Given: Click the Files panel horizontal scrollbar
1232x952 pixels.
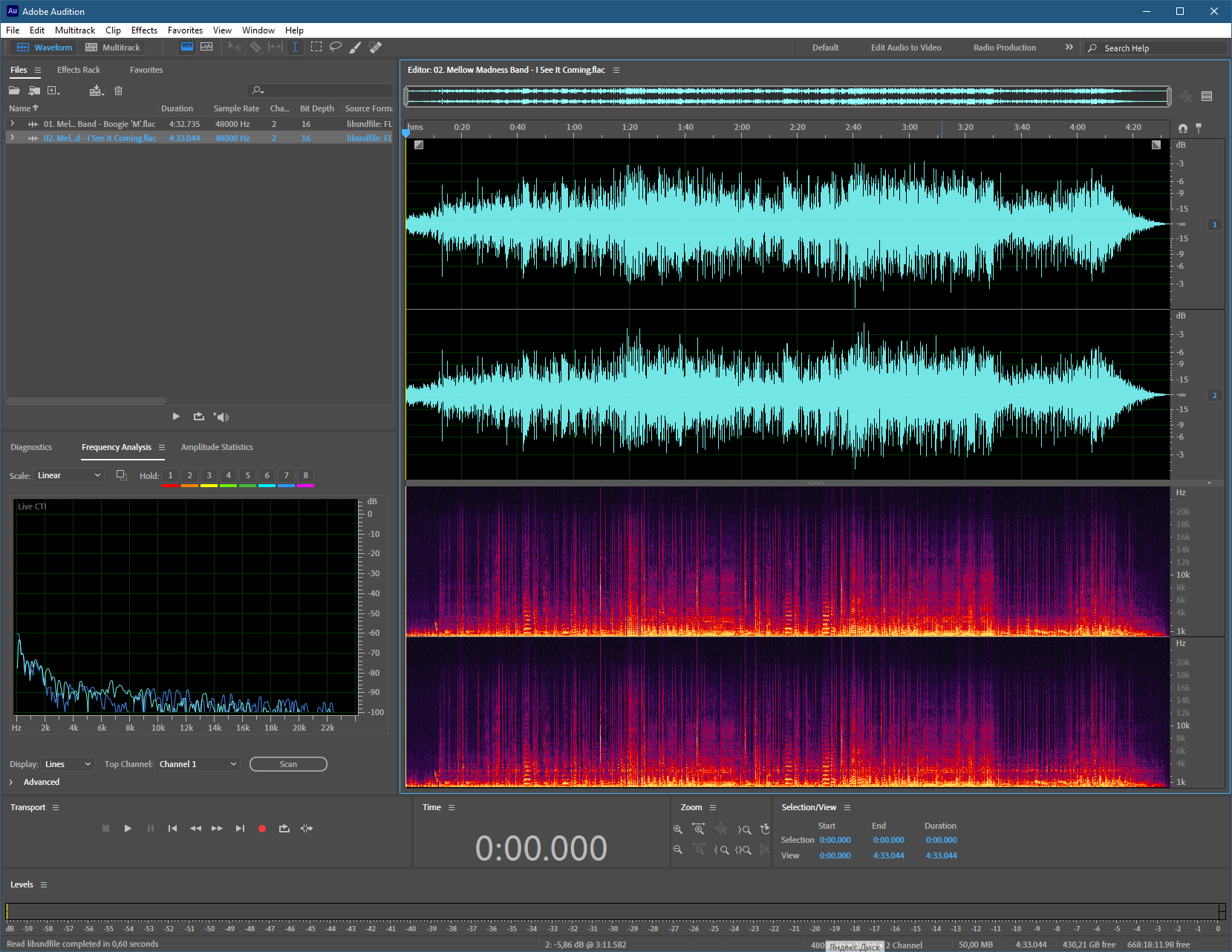Looking at the screenshot, I should pyautogui.click(x=86, y=401).
